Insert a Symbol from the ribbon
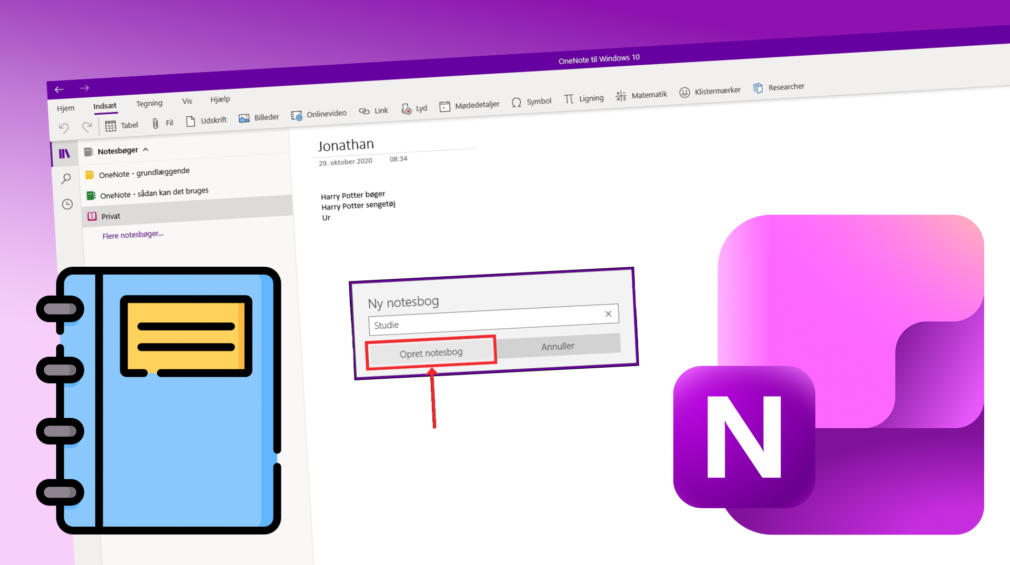 click(516, 102)
